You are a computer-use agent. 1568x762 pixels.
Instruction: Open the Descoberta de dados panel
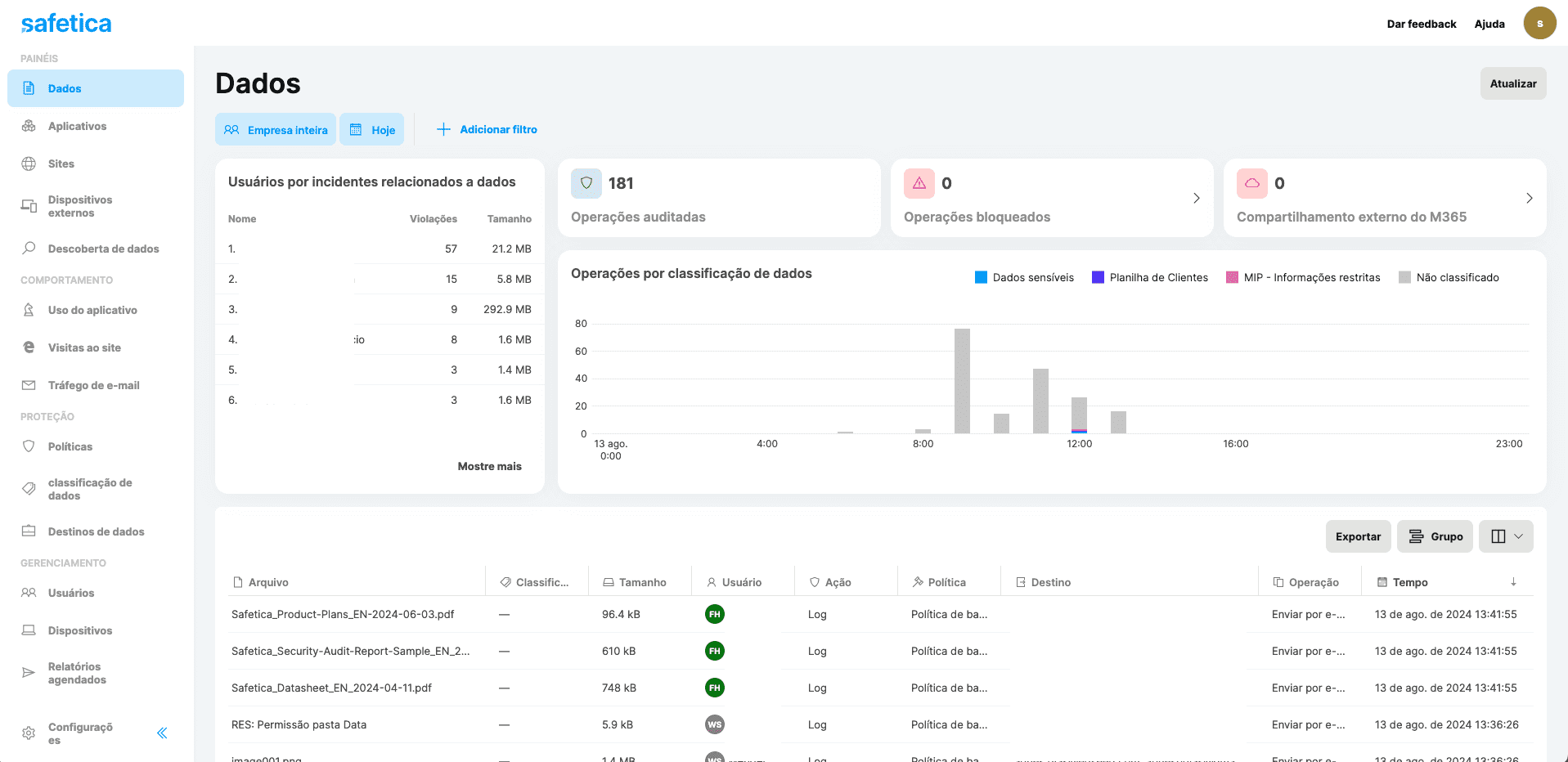point(103,249)
